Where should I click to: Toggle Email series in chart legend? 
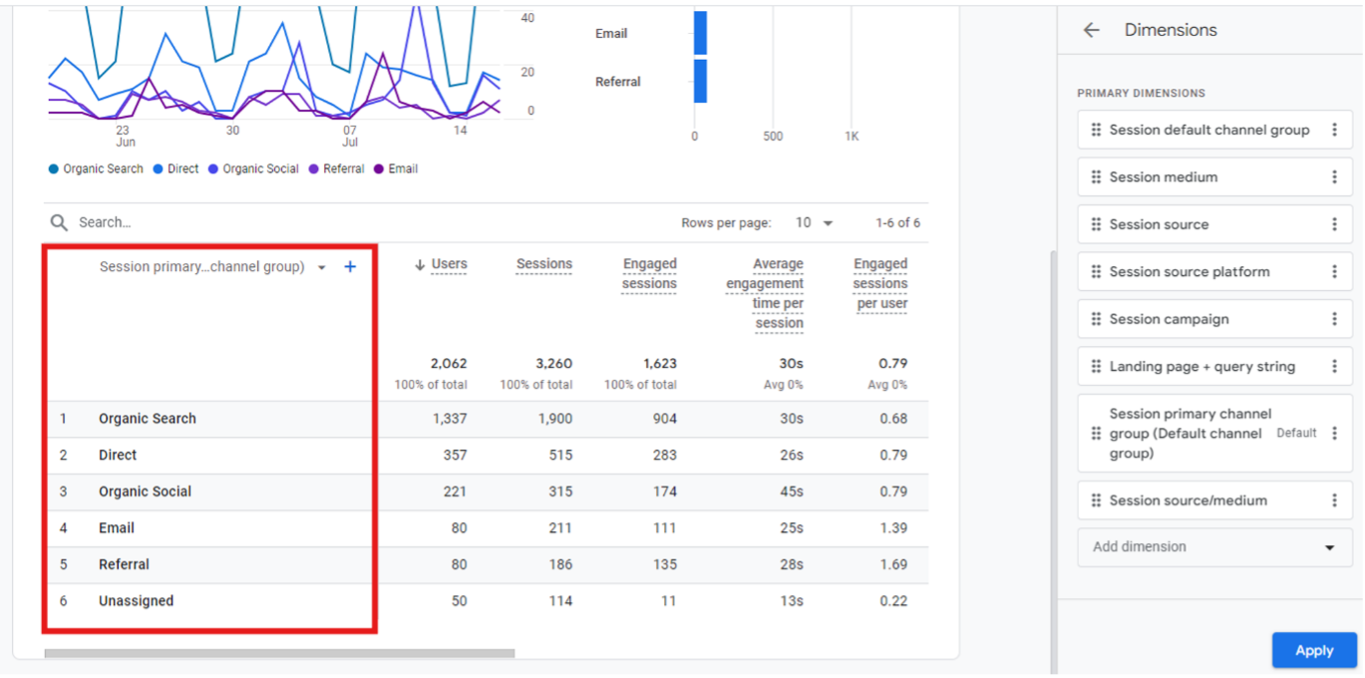pyautogui.click(x=396, y=169)
